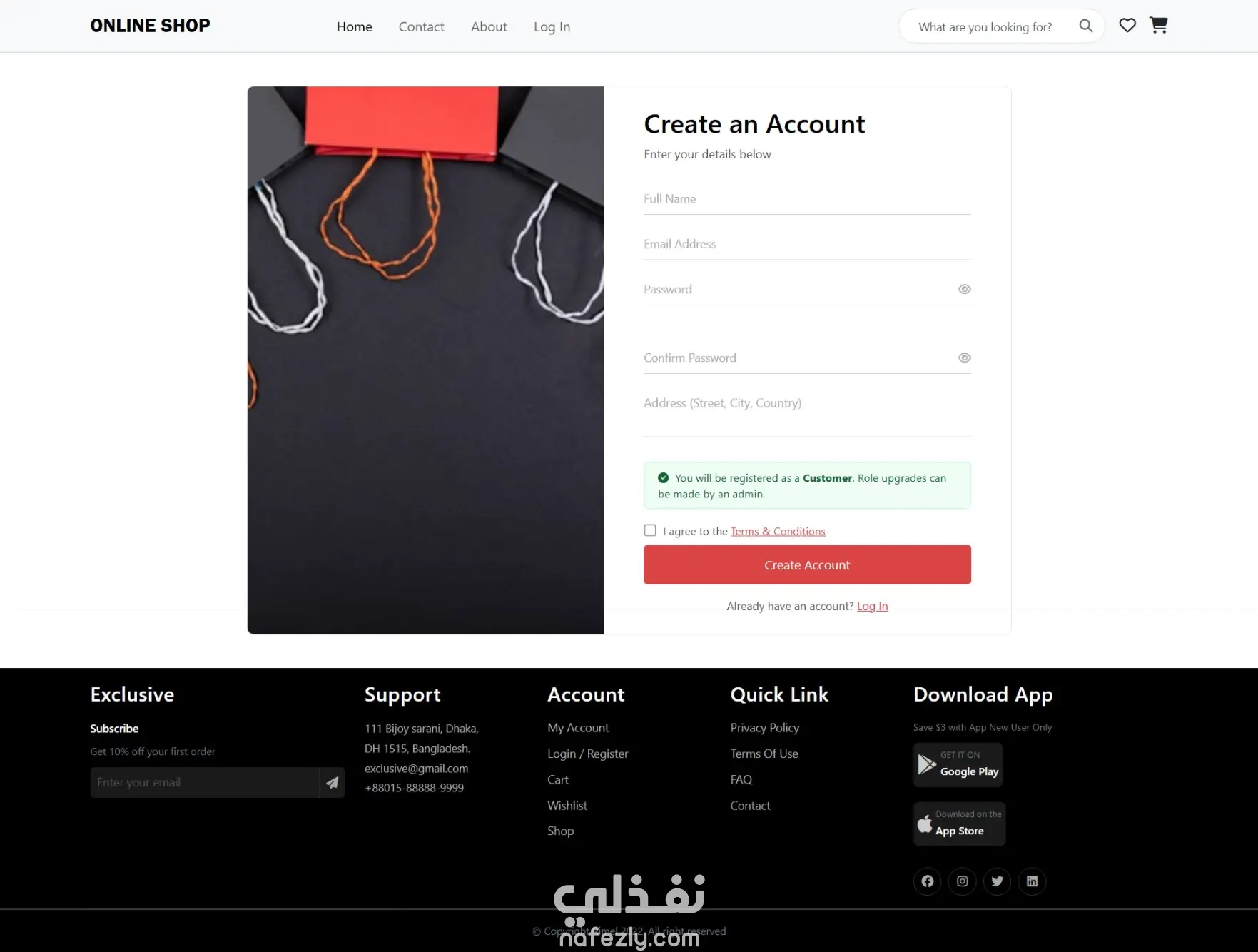Open the Facebook social icon
Viewport: 1258px width, 952px height.
[928, 881]
